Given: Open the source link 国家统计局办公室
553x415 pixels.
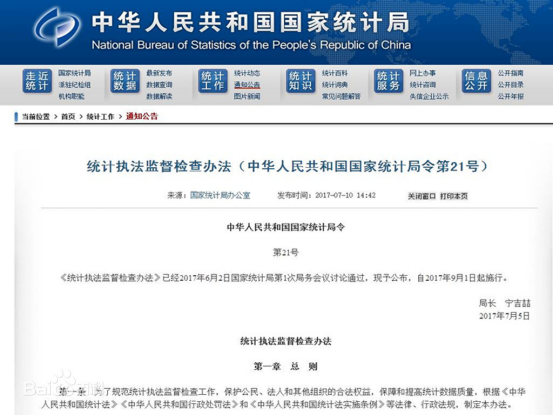Looking at the screenshot, I should click(x=220, y=195).
